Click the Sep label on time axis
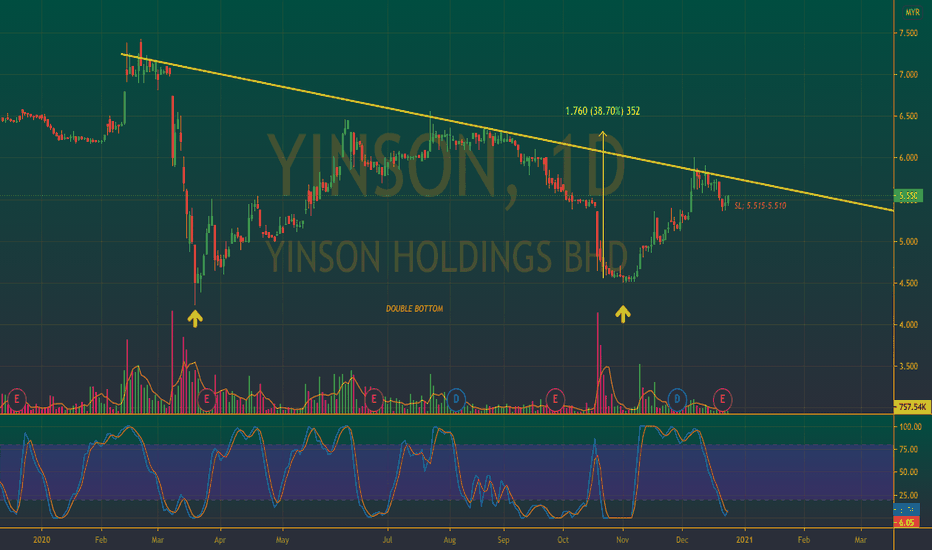This screenshot has height=550, width=932. tap(503, 540)
